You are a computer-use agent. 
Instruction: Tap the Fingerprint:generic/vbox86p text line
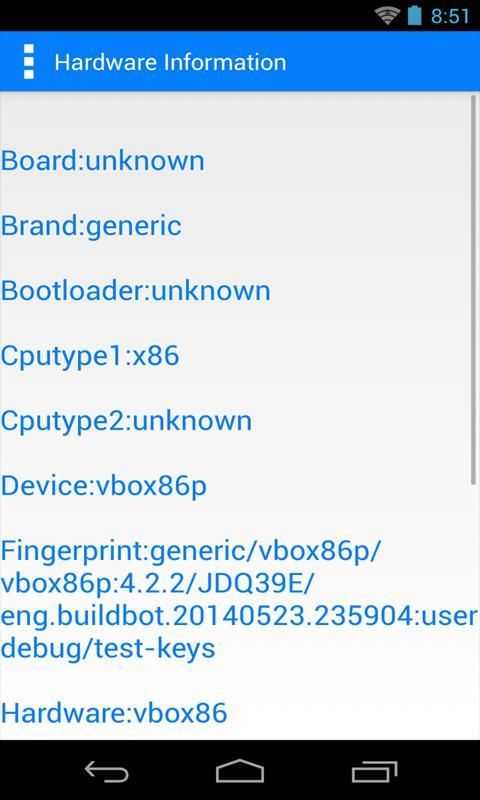pyautogui.click(x=191, y=552)
